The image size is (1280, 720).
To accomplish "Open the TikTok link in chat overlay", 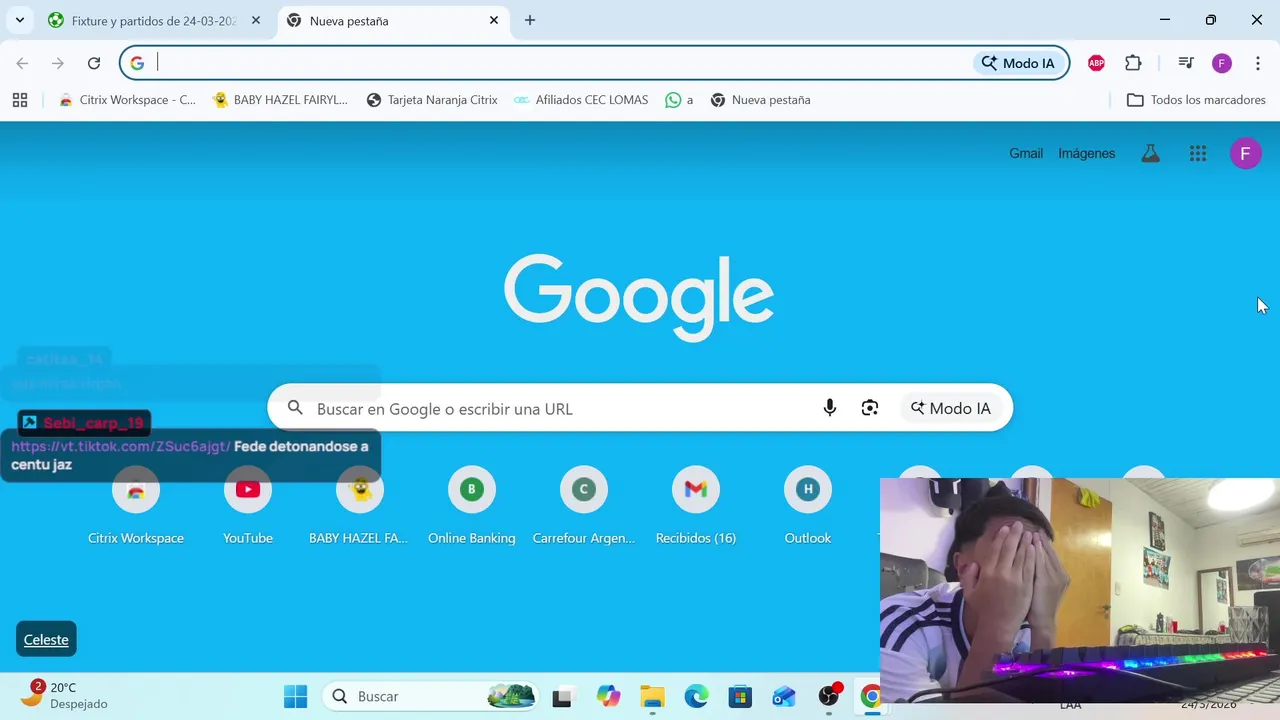I will tap(121, 446).
